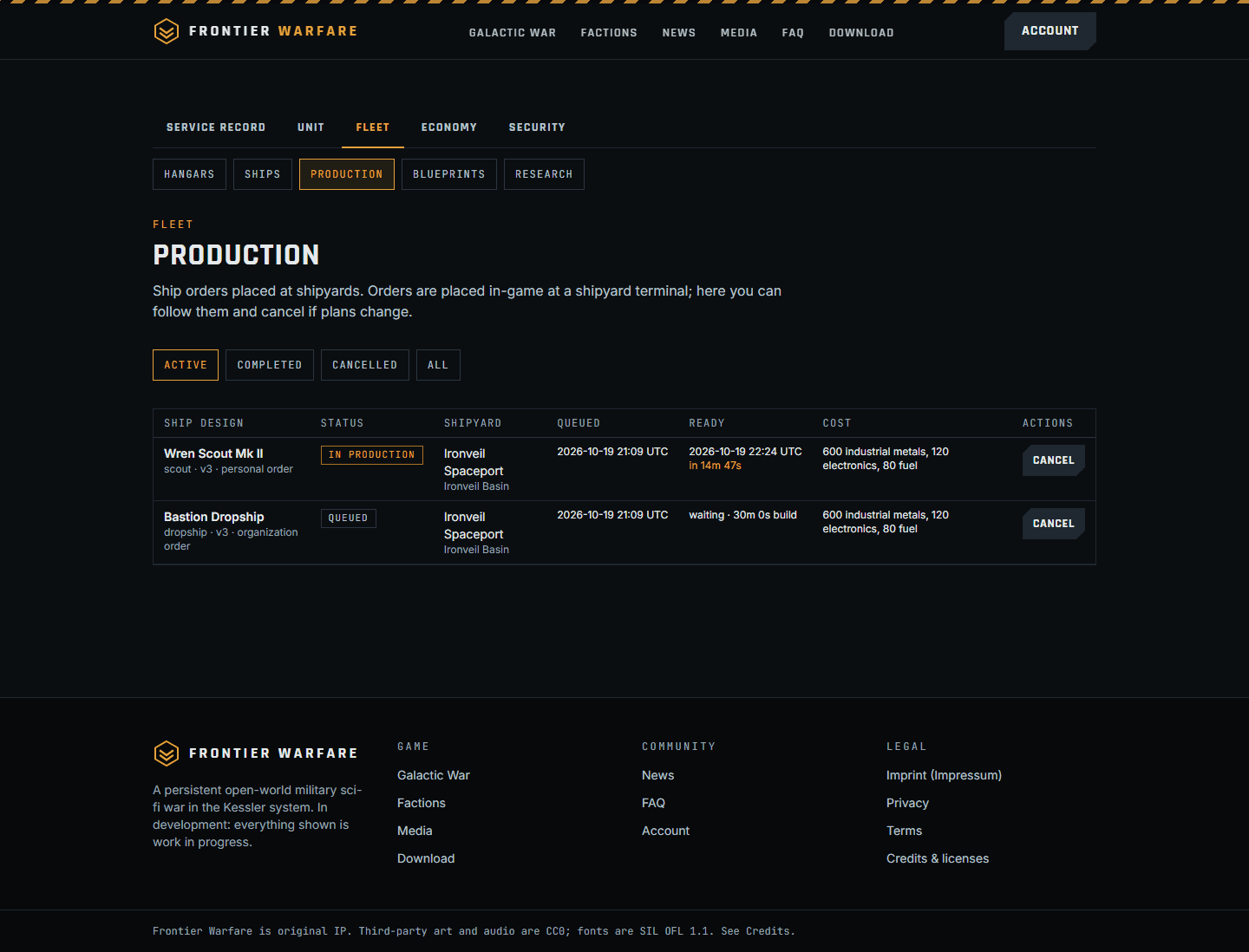Switch to the Economy tab
Image resolution: width=1249 pixels, height=952 pixels.
449,127
